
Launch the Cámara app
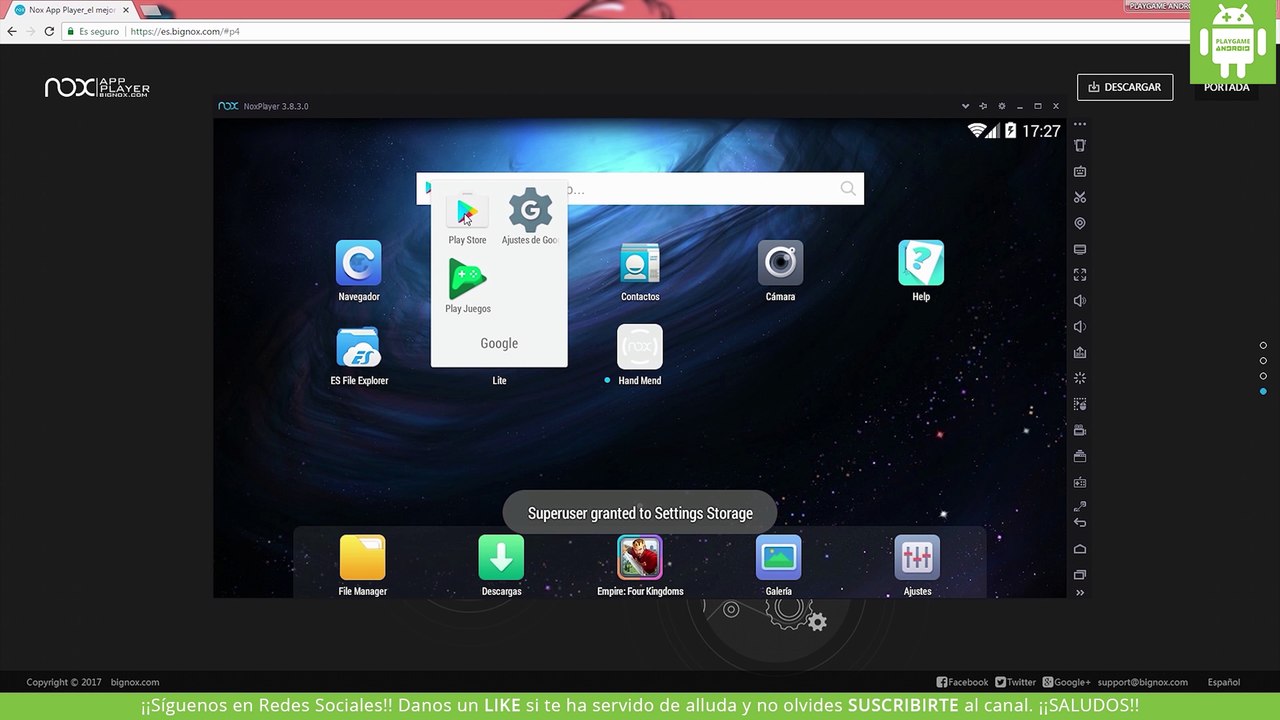point(780,271)
